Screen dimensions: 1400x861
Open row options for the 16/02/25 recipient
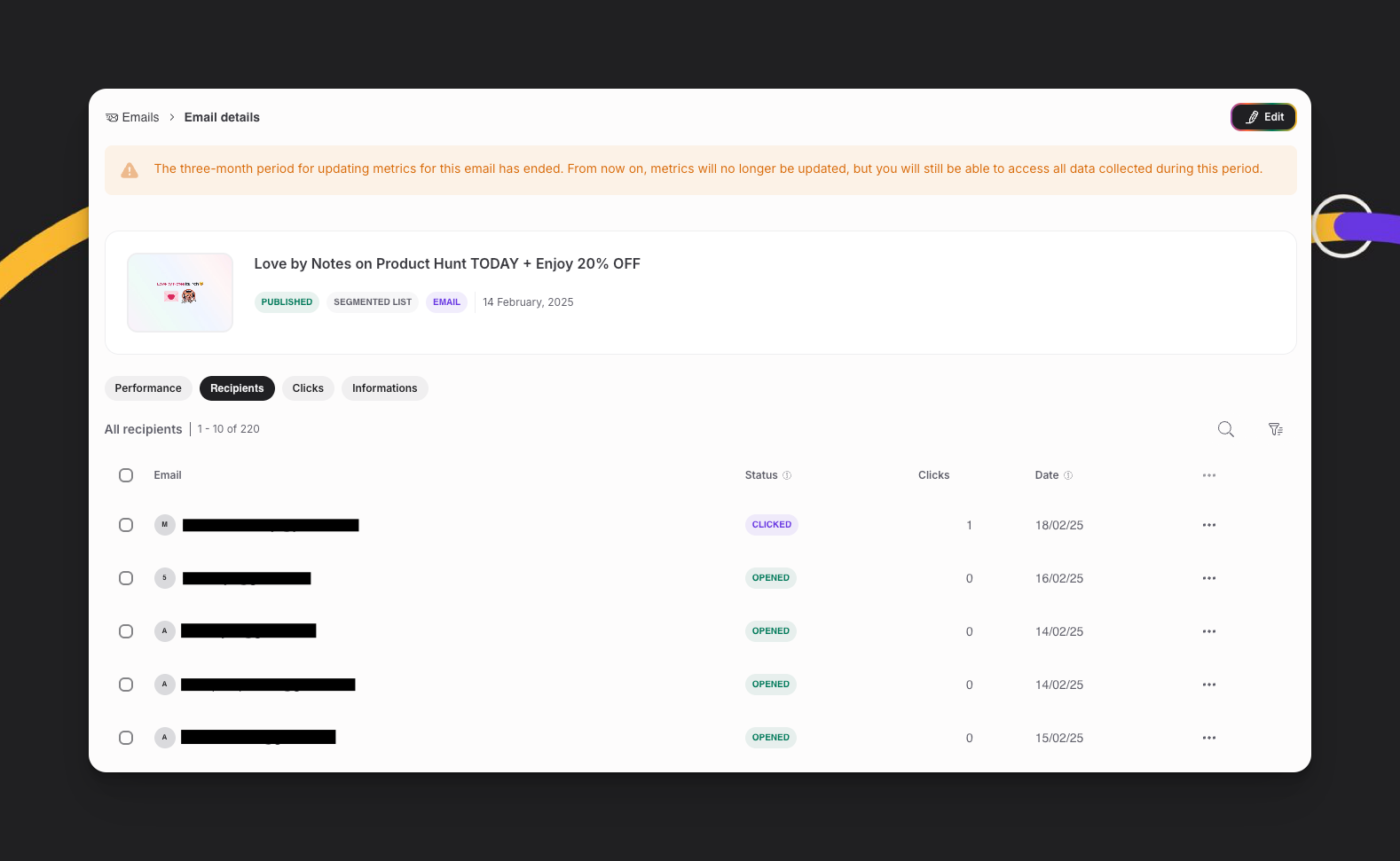[x=1208, y=578]
